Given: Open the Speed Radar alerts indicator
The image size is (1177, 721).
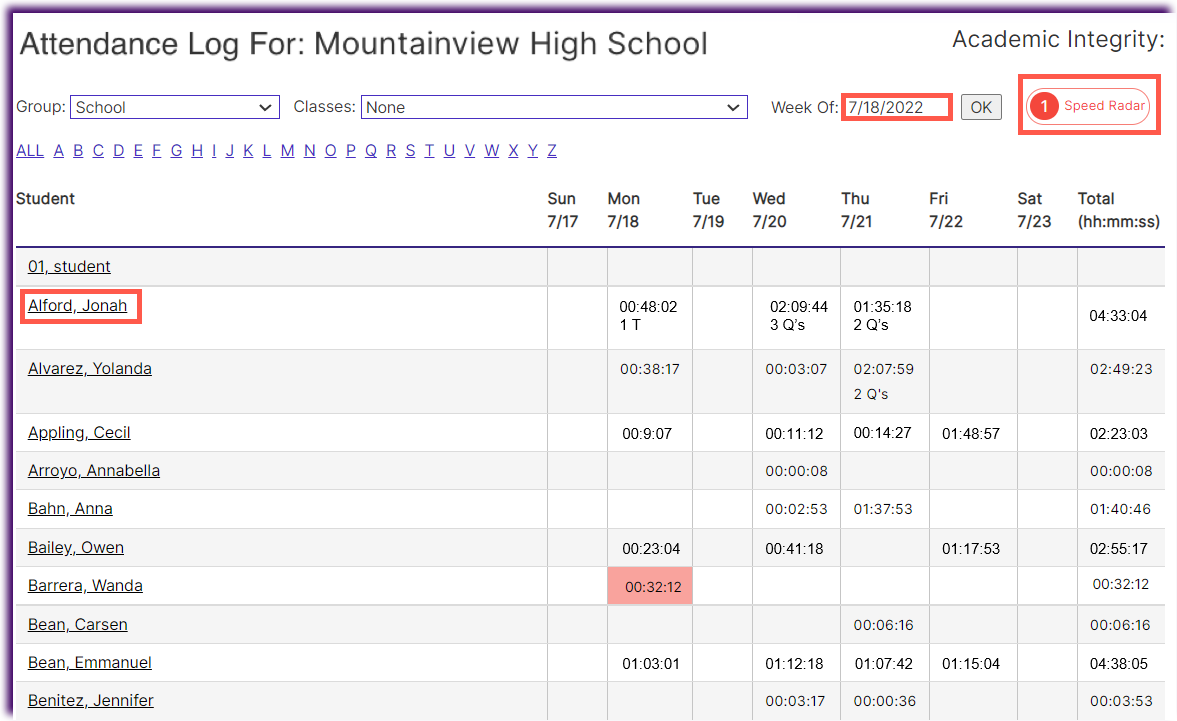Looking at the screenshot, I should [x=1089, y=105].
